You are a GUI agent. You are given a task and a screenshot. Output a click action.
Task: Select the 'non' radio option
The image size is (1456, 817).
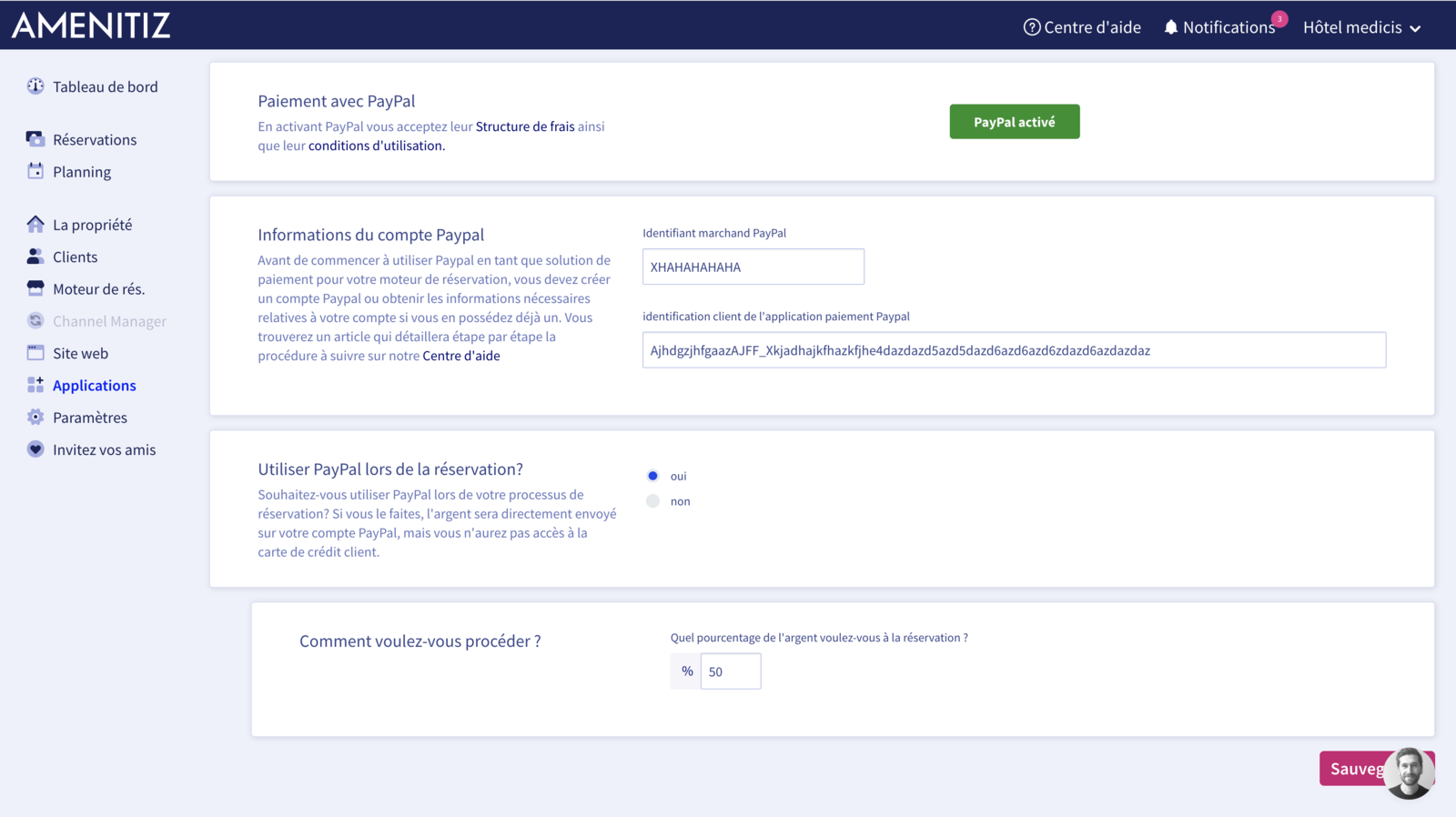(652, 501)
